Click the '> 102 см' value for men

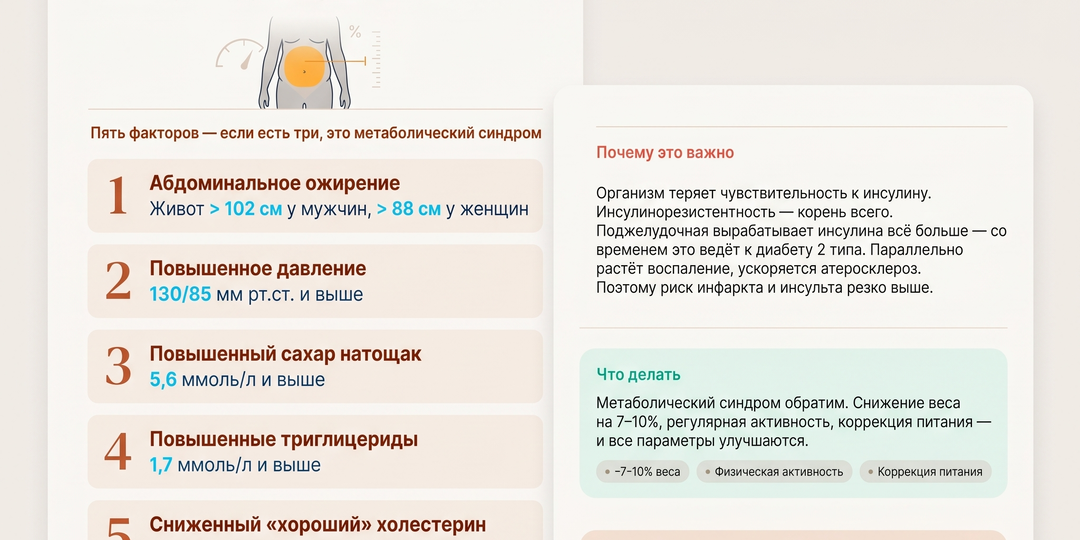coord(246,209)
